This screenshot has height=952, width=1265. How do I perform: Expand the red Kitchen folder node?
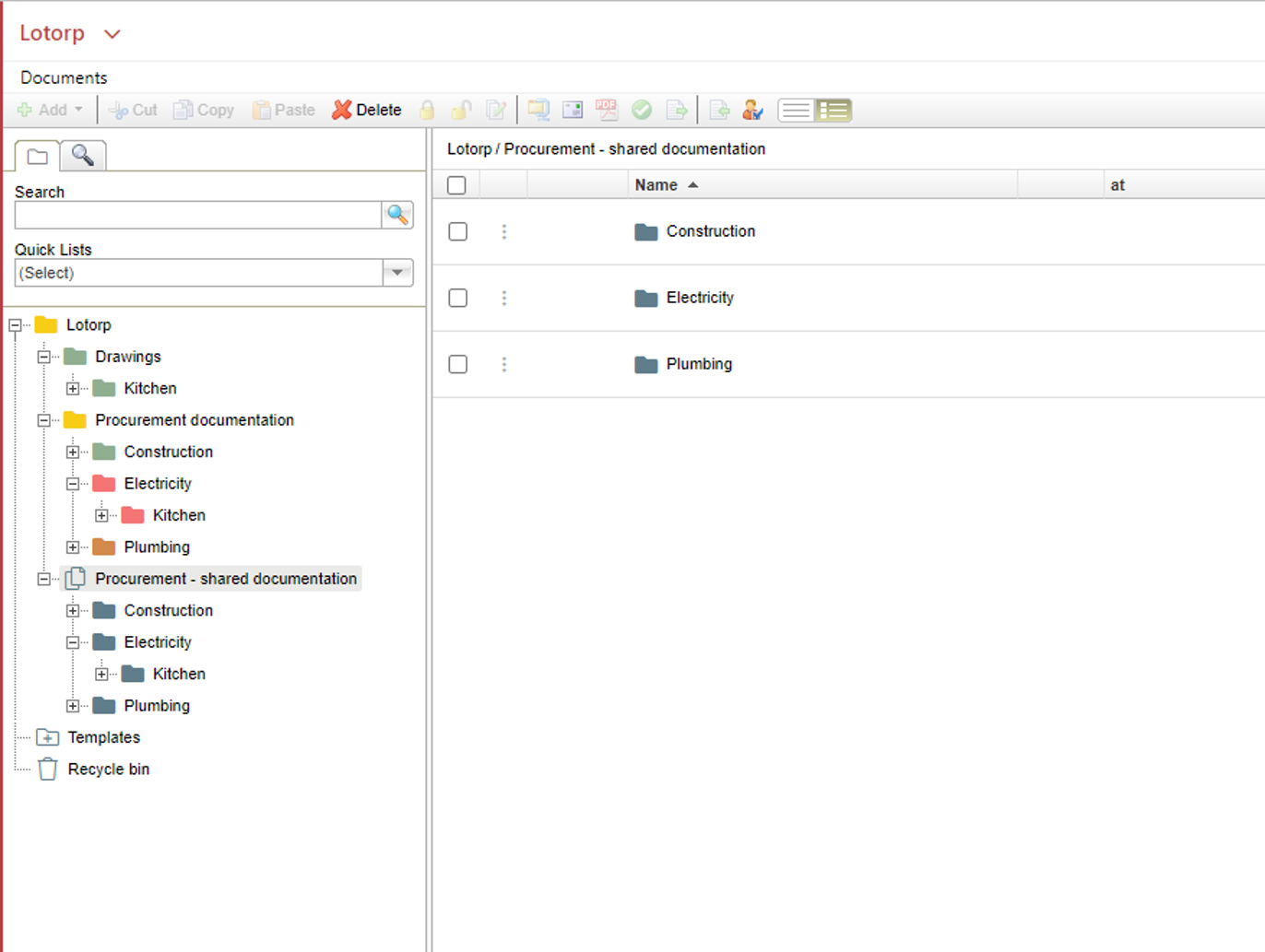click(101, 516)
